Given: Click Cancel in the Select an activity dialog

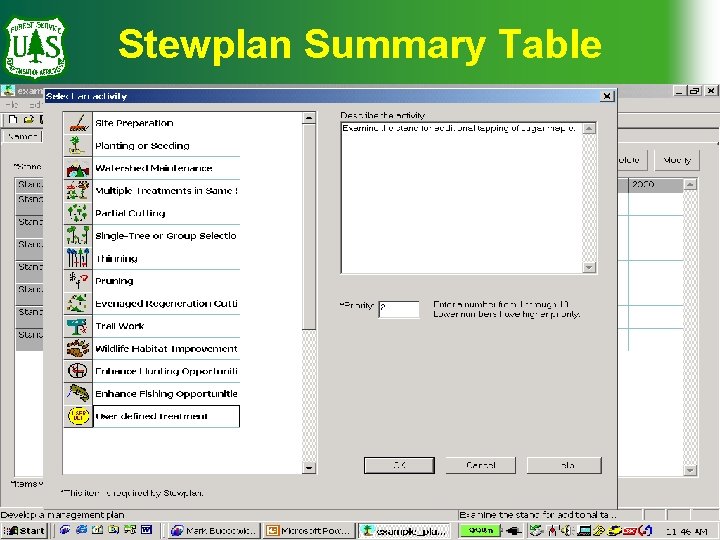Looking at the screenshot, I should pyautogui.click(x=480, y=465).
